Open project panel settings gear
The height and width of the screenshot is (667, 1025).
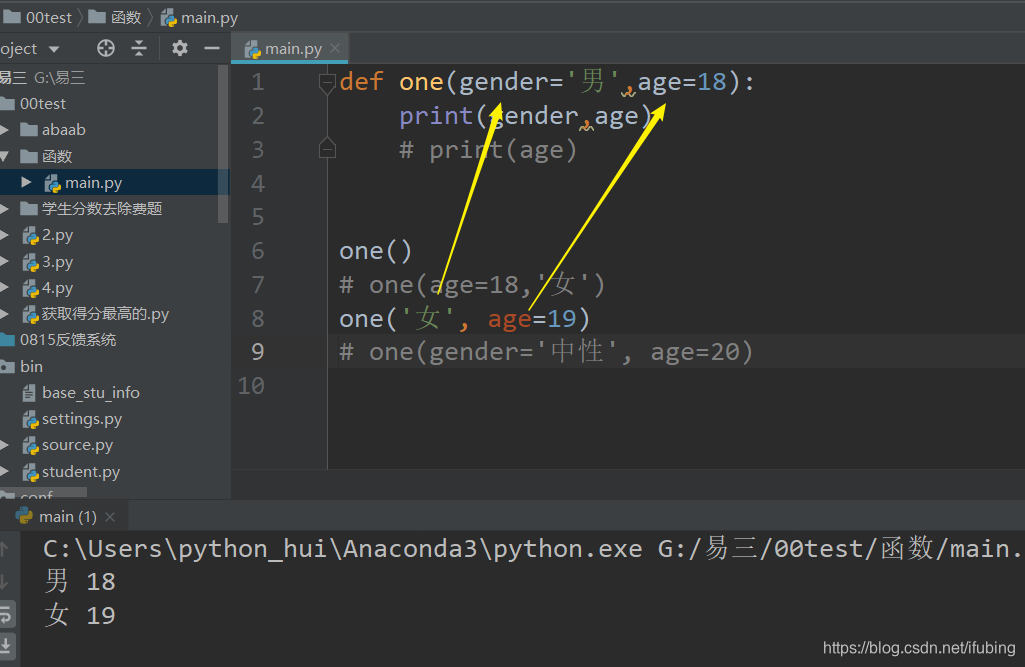180,48
